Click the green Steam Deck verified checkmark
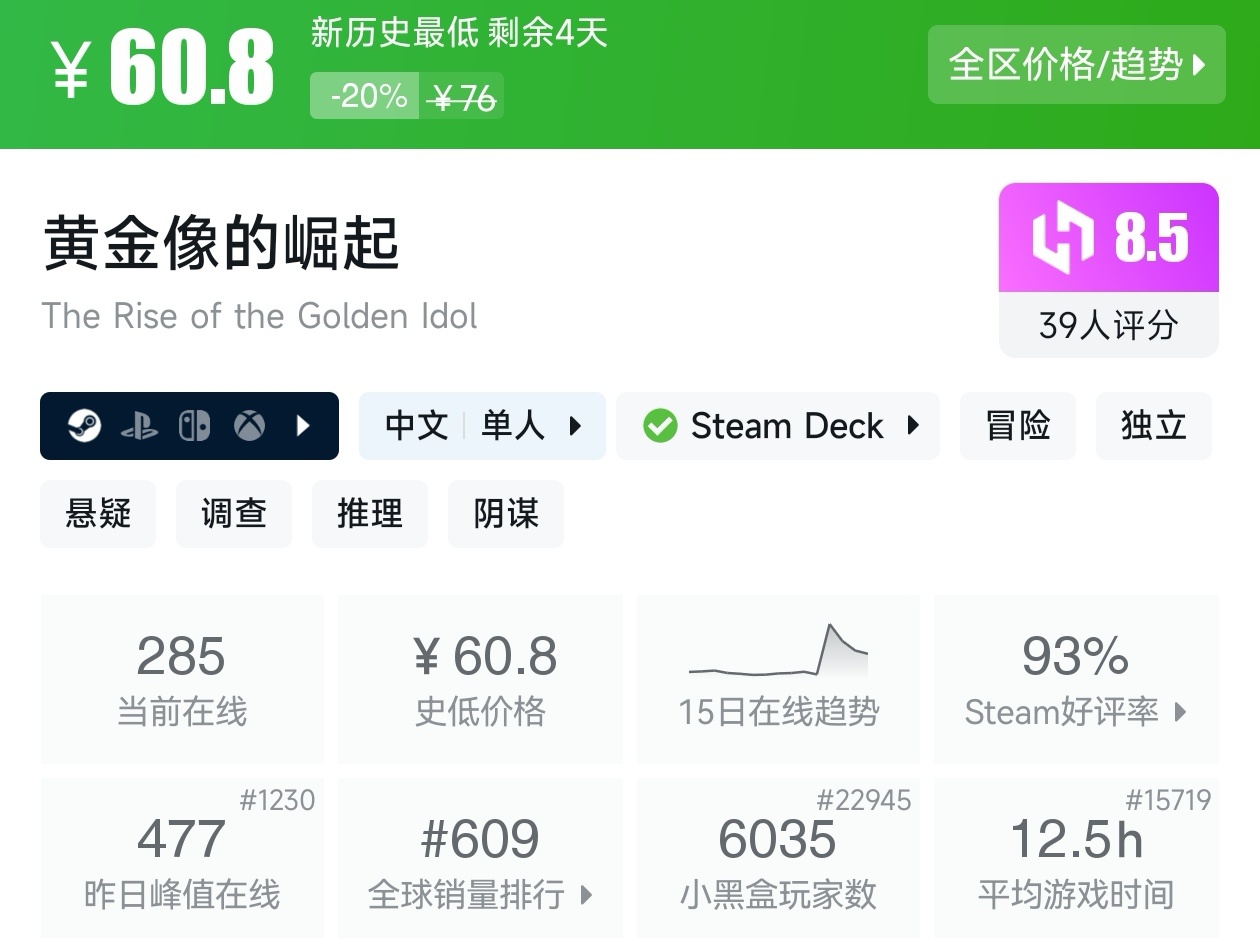Viewport: 1260px width, 938px height. tap(660, 426)
